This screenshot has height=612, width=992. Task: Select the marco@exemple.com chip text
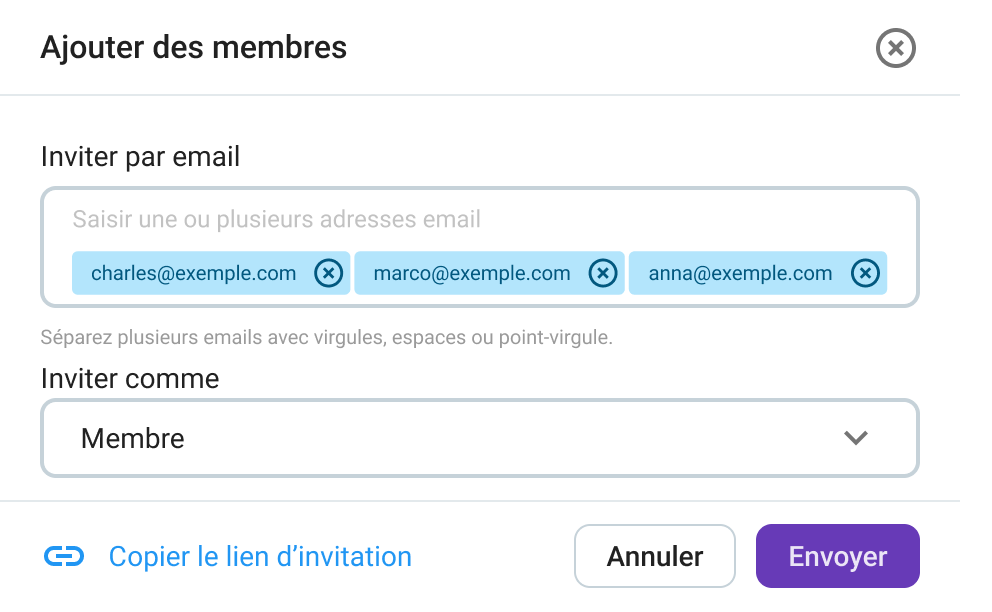pyautogui.click(x=472, y=273)
